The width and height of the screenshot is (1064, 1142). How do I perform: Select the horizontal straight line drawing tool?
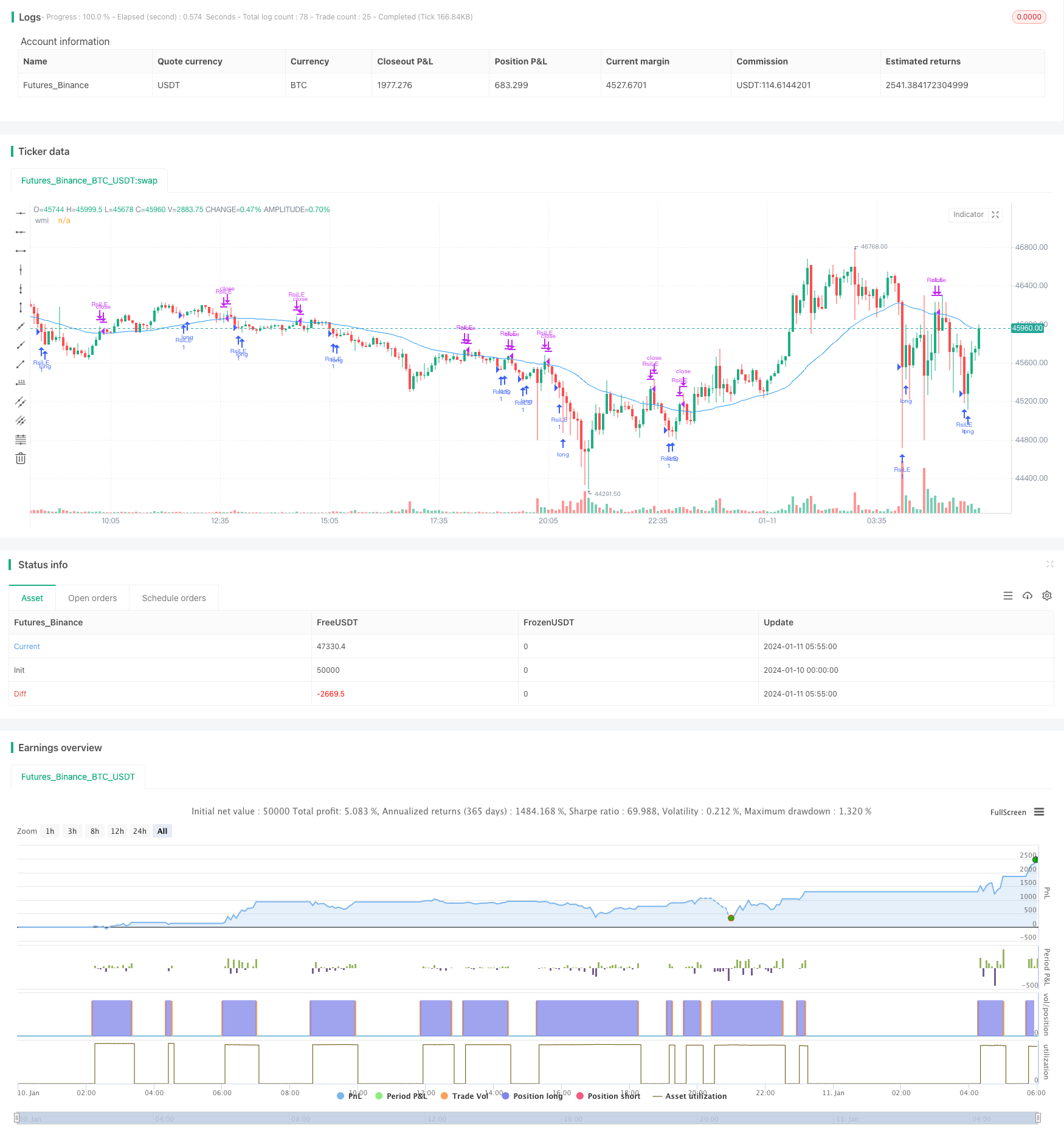(21, 213)
